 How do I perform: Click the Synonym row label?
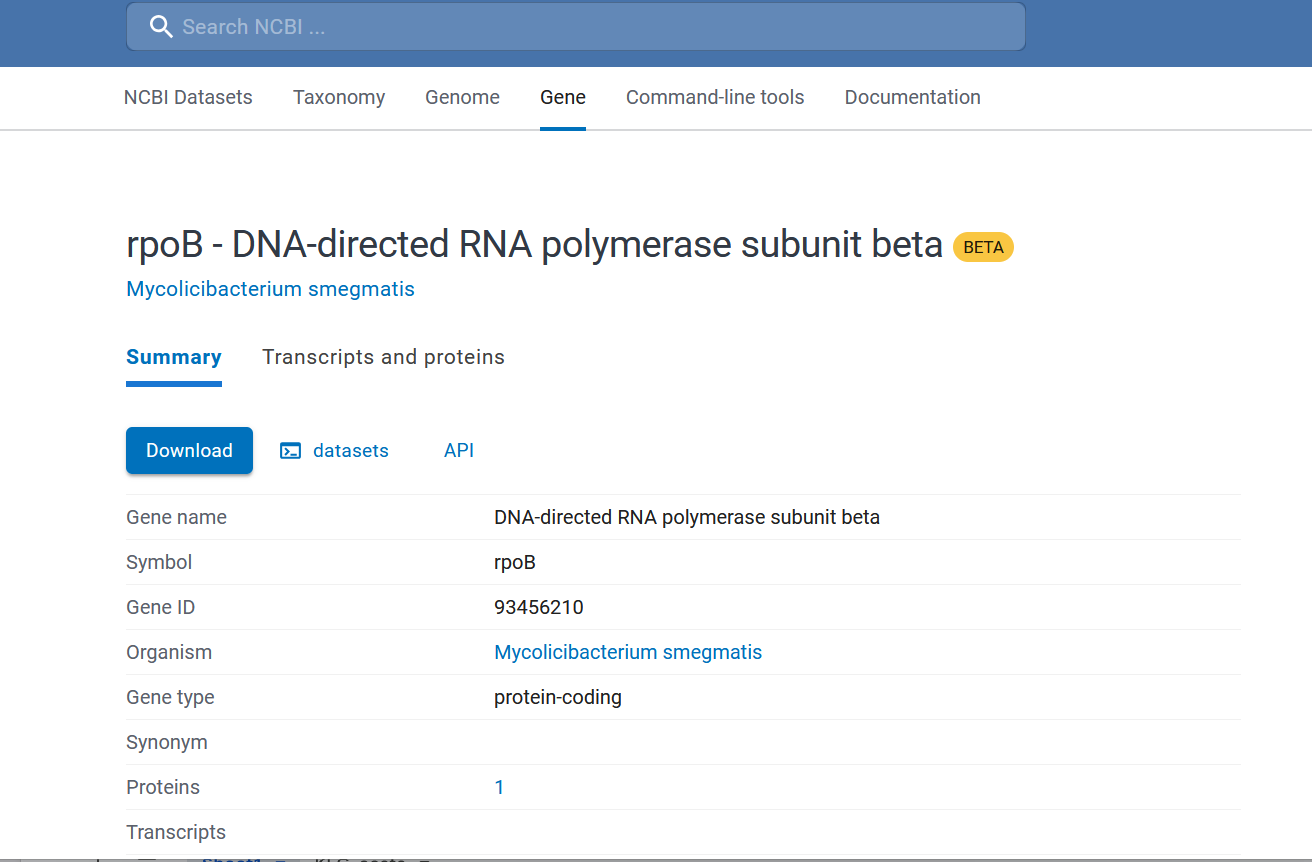coord(167,742)
